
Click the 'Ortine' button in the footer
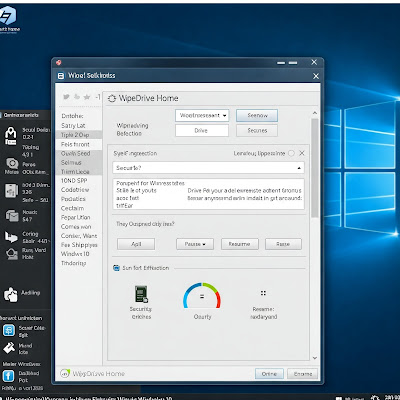pyautogui.click(x=269, y=374)
